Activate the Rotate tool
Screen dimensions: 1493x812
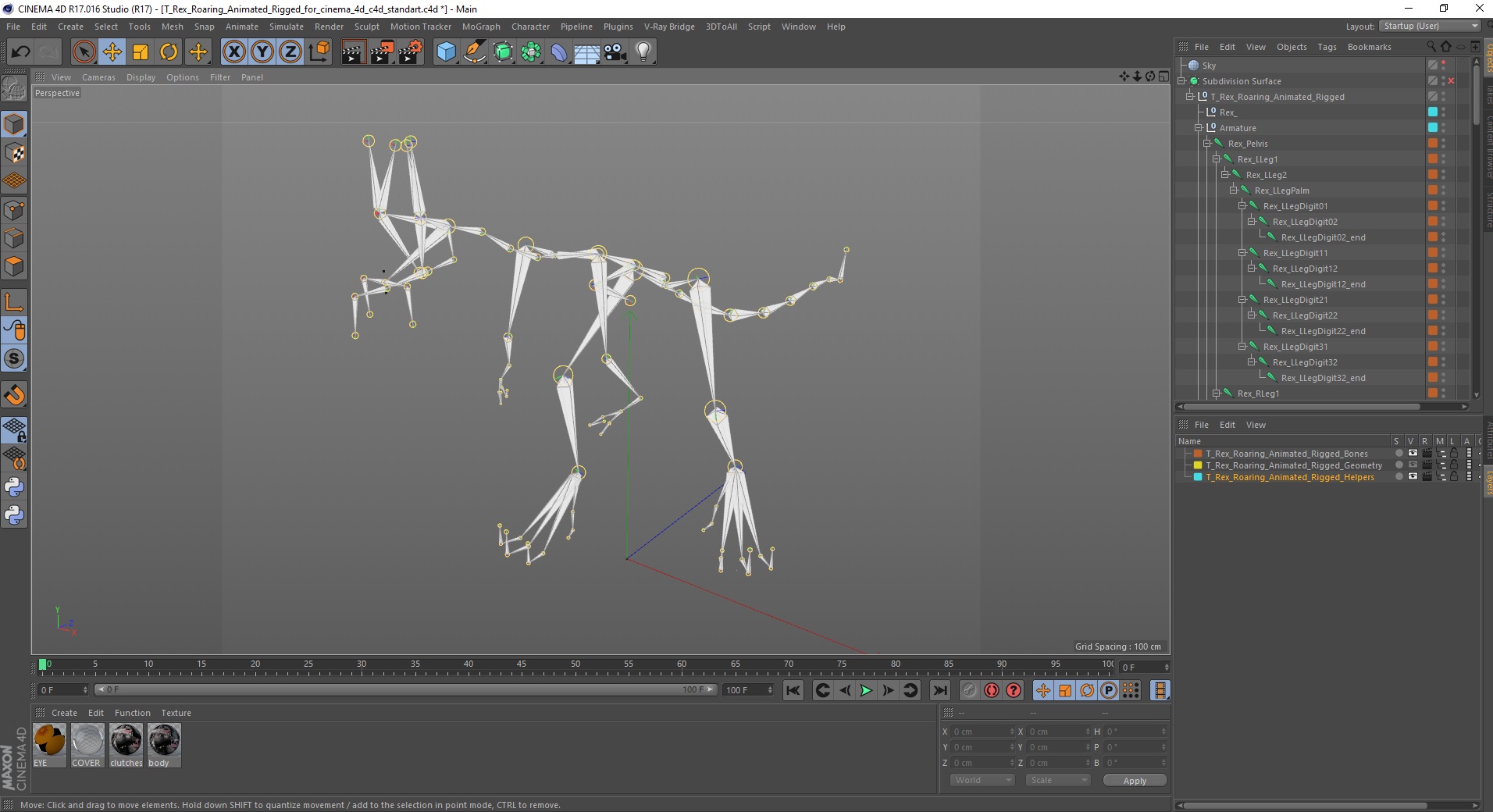tap(169, 52)
